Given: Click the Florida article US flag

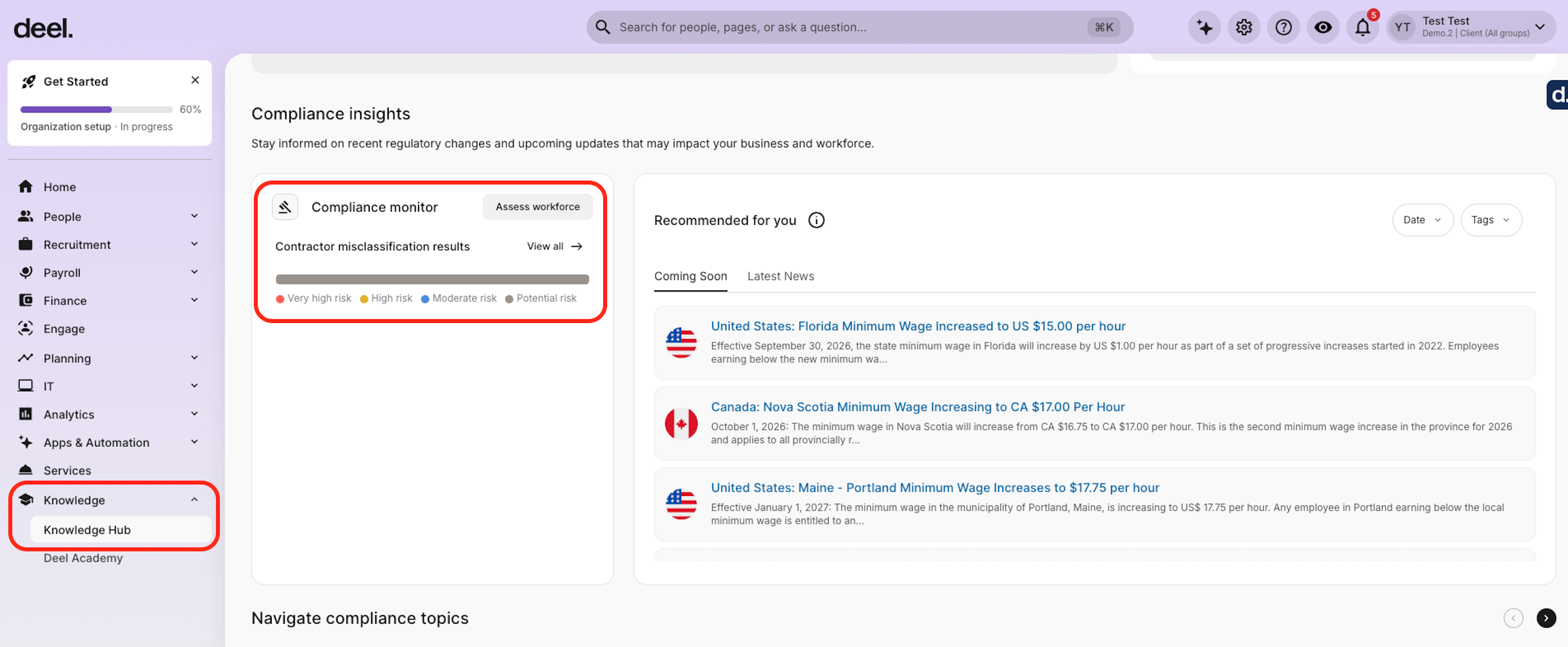Looking at the screenshot, I should pos(681,343).
